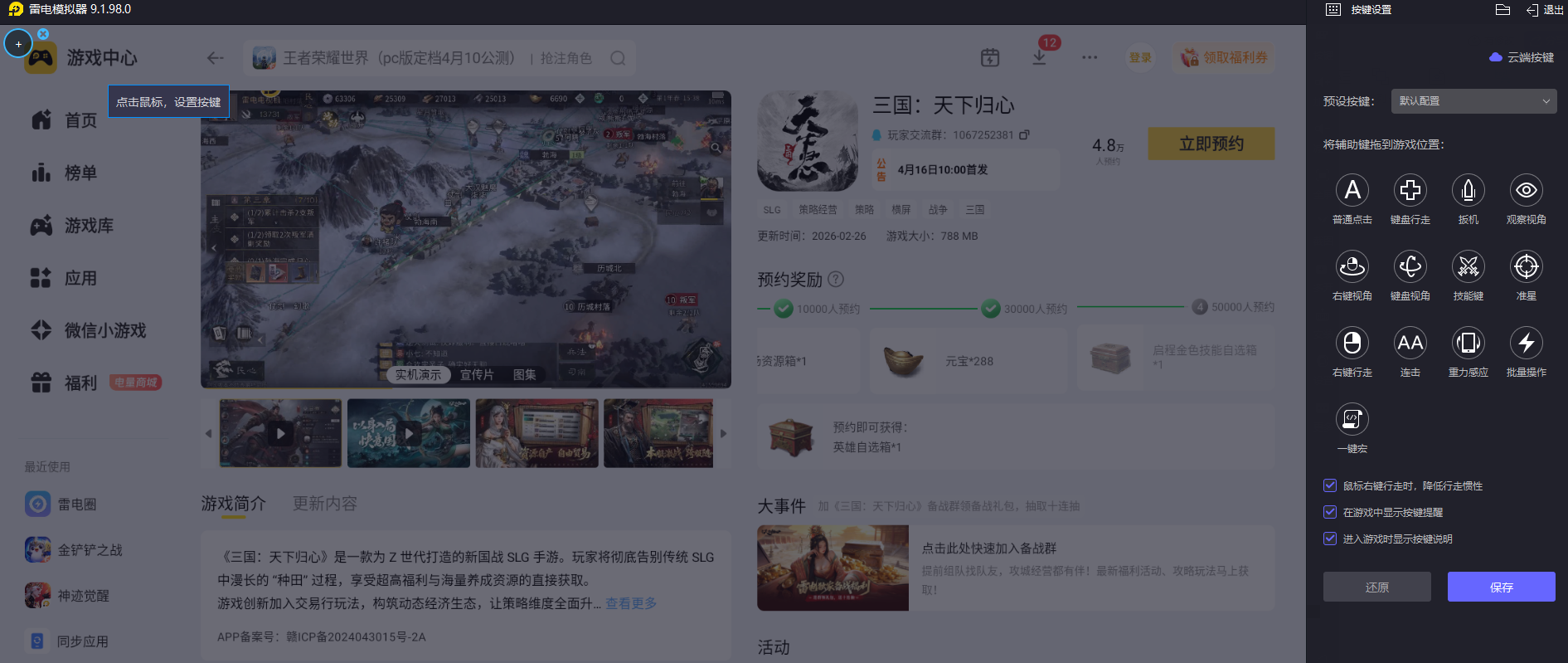Click the 登录 login button
The height and width of the screenshot is (663, 1568).
coord(1140,57)
